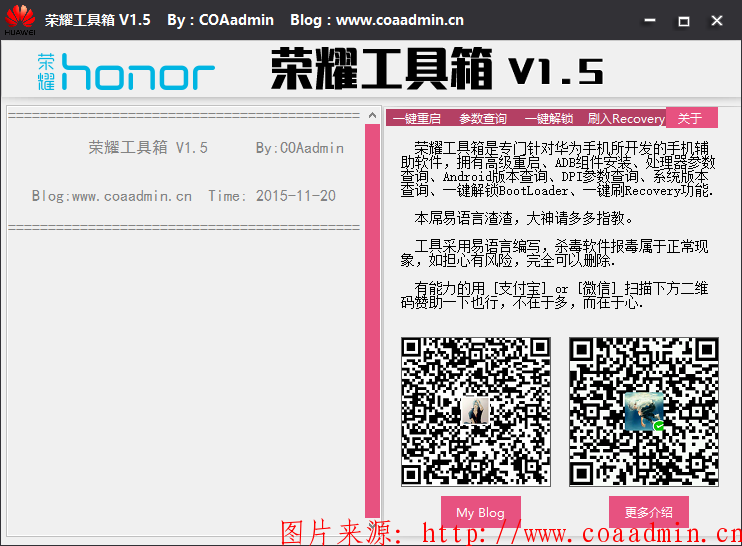Click the honor logo in the header

click(x=126, y=72)
